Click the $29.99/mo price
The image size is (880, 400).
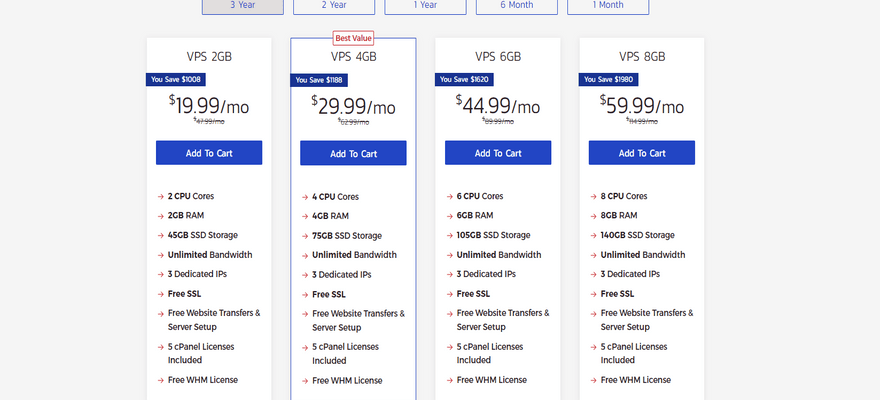[353, 105]
